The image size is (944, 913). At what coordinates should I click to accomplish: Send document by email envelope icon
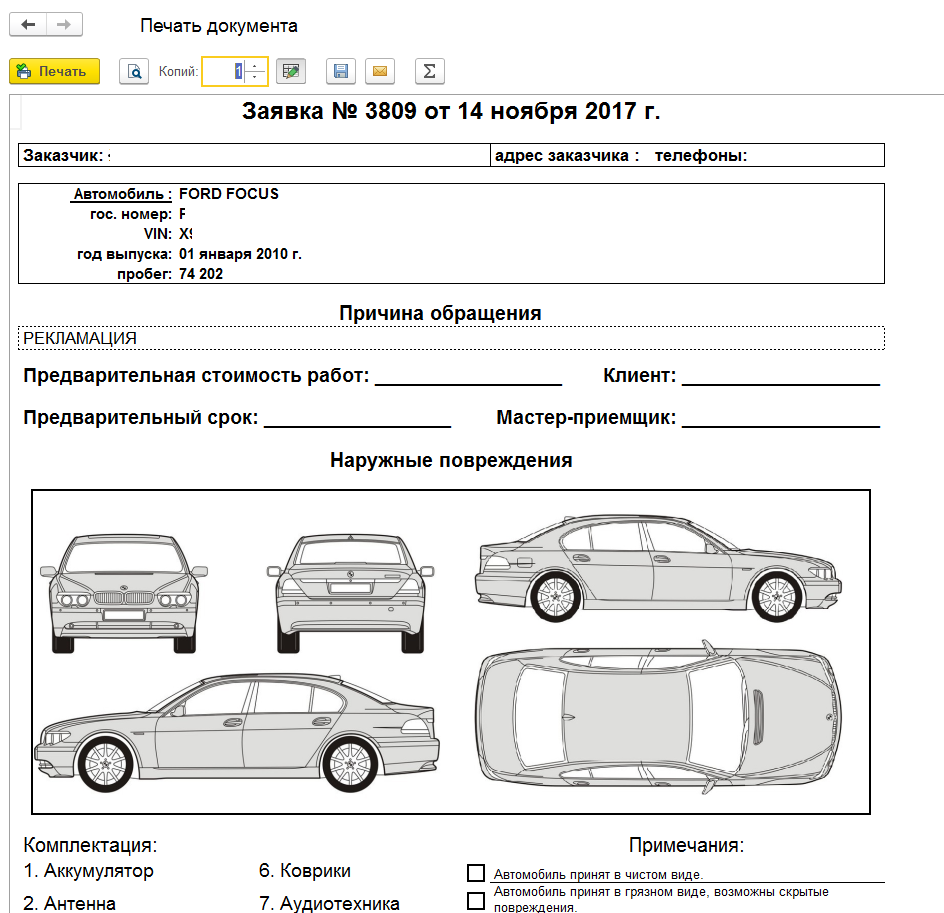pos(380,71)
